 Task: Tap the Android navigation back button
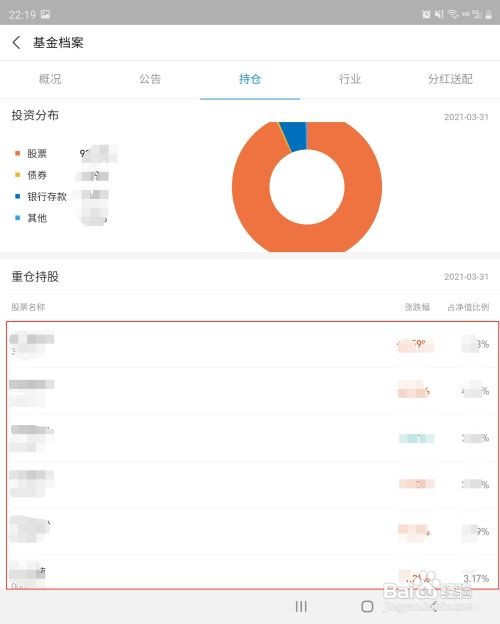pos(433,606)
